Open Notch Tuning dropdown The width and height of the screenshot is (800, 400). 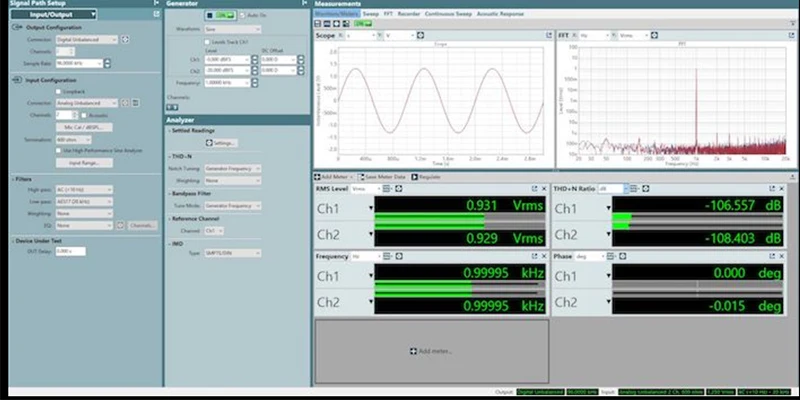(233, 168)
